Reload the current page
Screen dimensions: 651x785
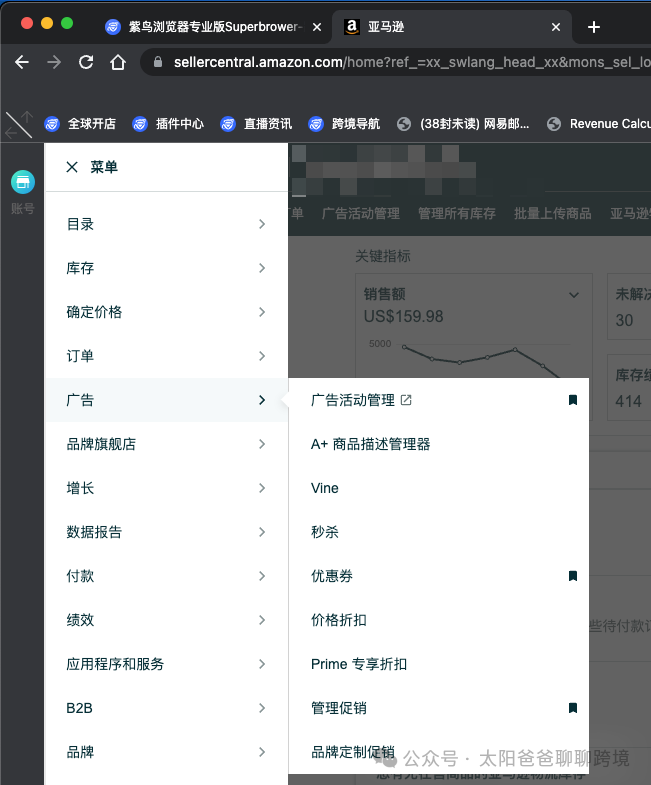pyautogui.click(x=86, y=62)
